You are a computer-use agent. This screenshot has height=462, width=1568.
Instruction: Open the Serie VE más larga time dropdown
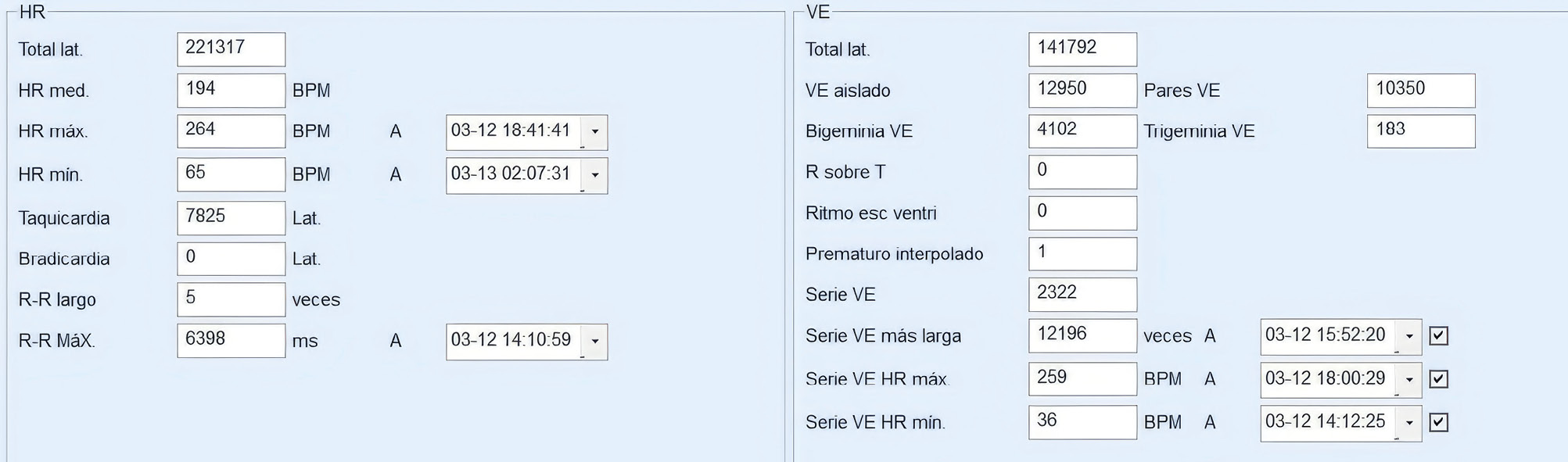[1409, 336]
